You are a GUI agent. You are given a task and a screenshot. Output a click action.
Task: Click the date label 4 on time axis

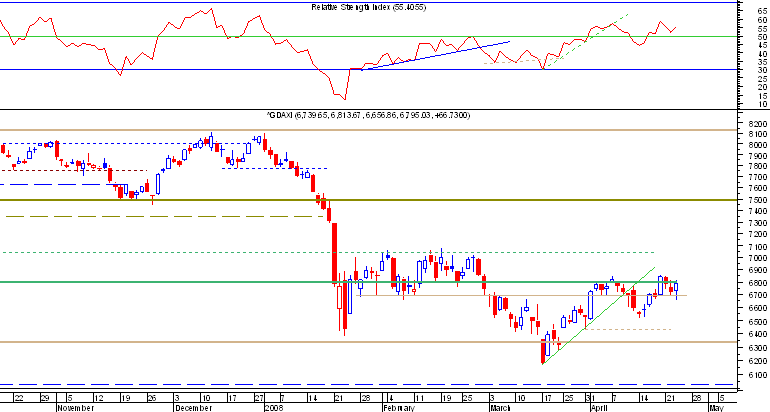(389, 397)
